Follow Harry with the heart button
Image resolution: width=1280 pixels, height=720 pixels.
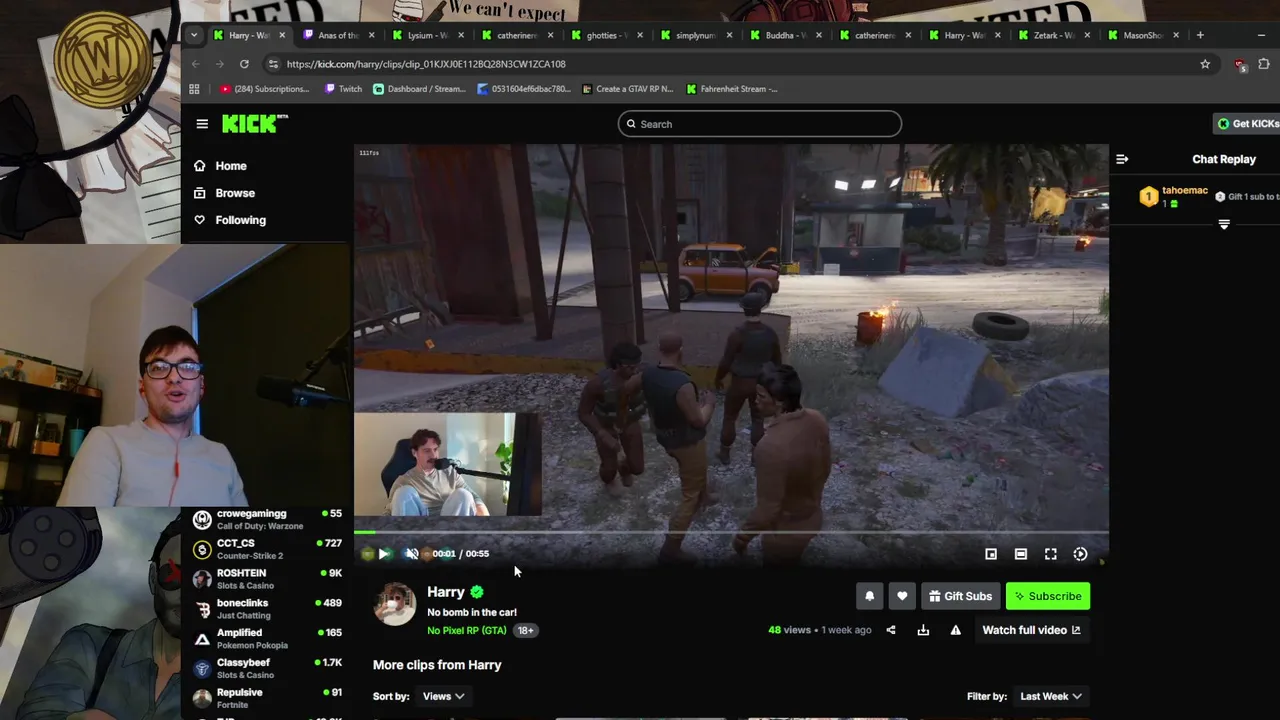pos(902,596)
